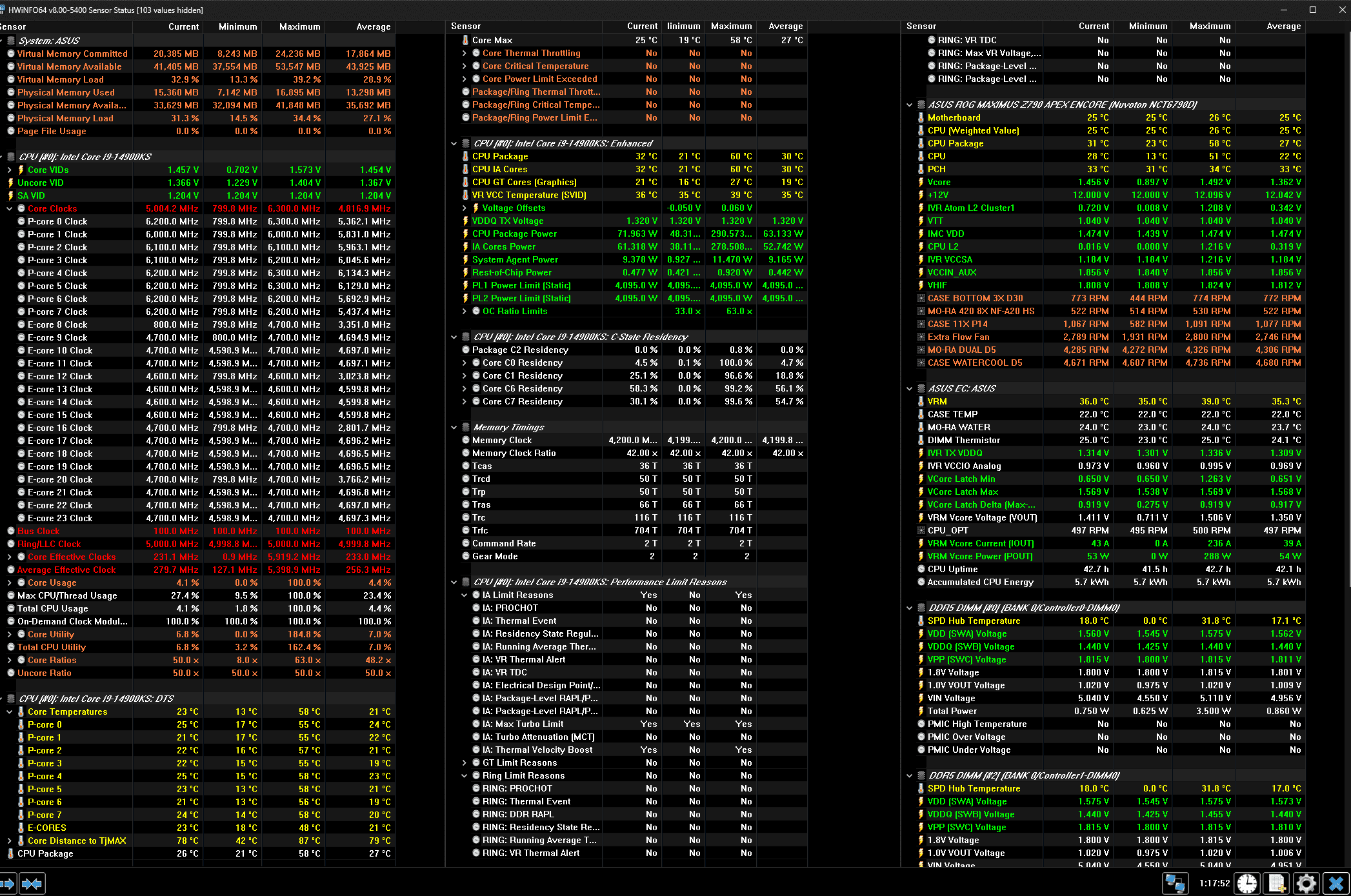Click thermometer icon beside PCH

(x=921, y=169)
